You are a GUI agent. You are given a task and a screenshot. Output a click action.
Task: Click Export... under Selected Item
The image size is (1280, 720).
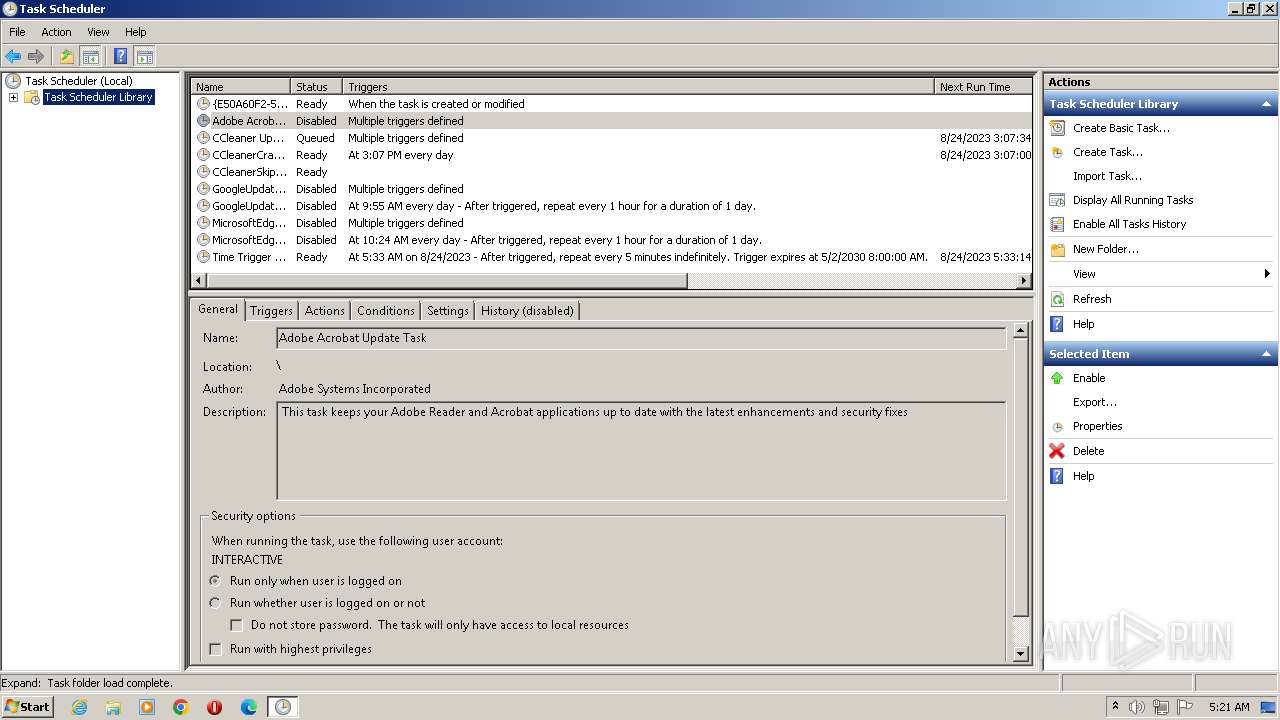coord(1094,402)
